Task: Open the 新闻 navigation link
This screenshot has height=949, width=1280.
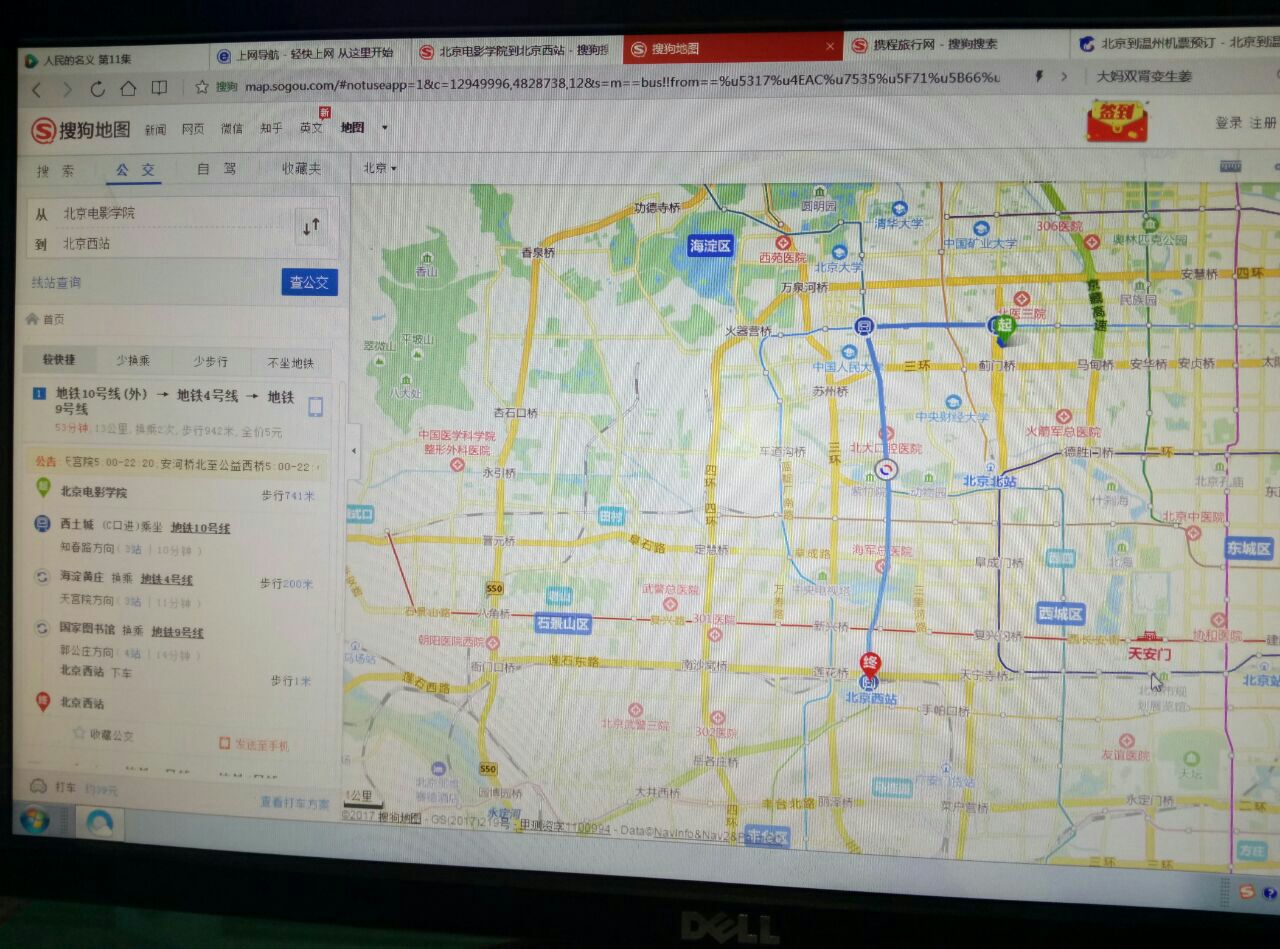Action: [x=155, y=130]
